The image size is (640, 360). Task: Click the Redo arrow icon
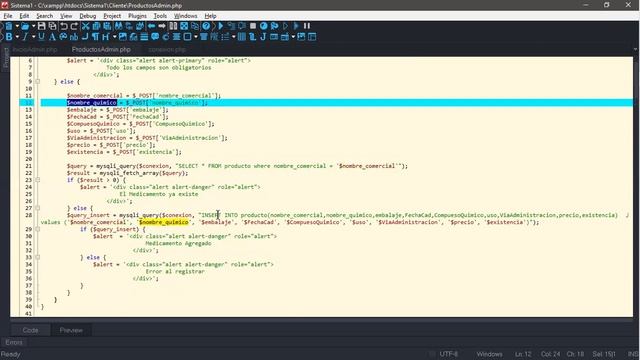point(74,26)
